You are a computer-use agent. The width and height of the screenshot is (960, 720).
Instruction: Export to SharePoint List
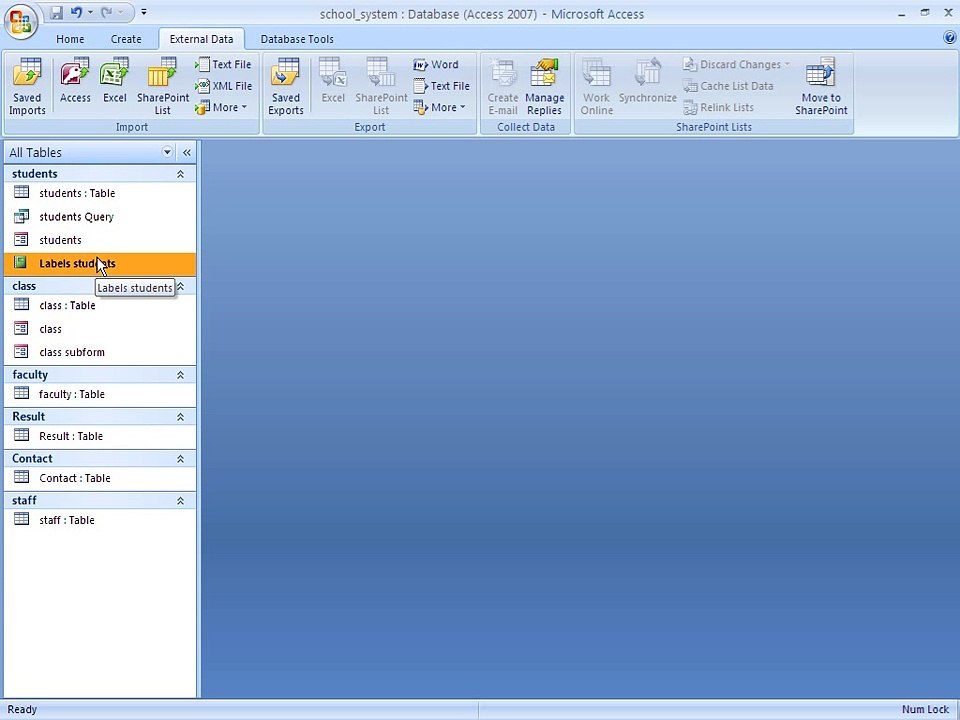coord(381,86)
